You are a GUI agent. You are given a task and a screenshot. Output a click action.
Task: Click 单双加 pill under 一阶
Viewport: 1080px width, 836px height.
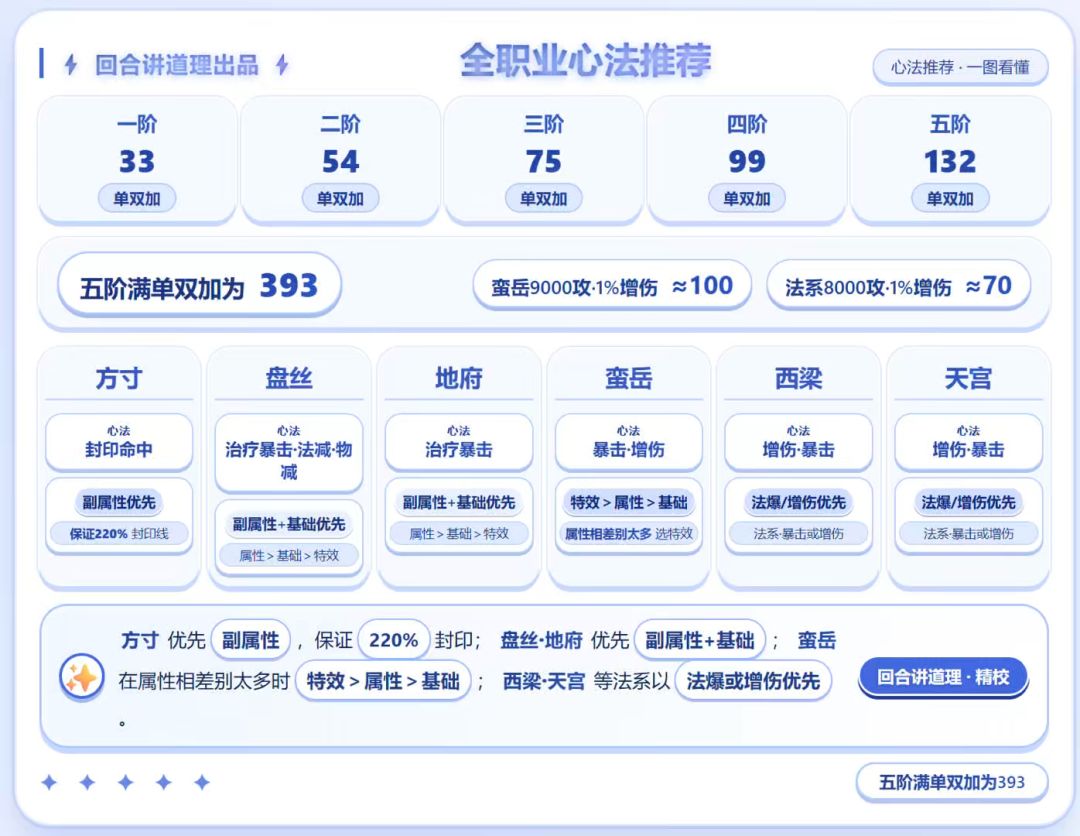[137, 198]
